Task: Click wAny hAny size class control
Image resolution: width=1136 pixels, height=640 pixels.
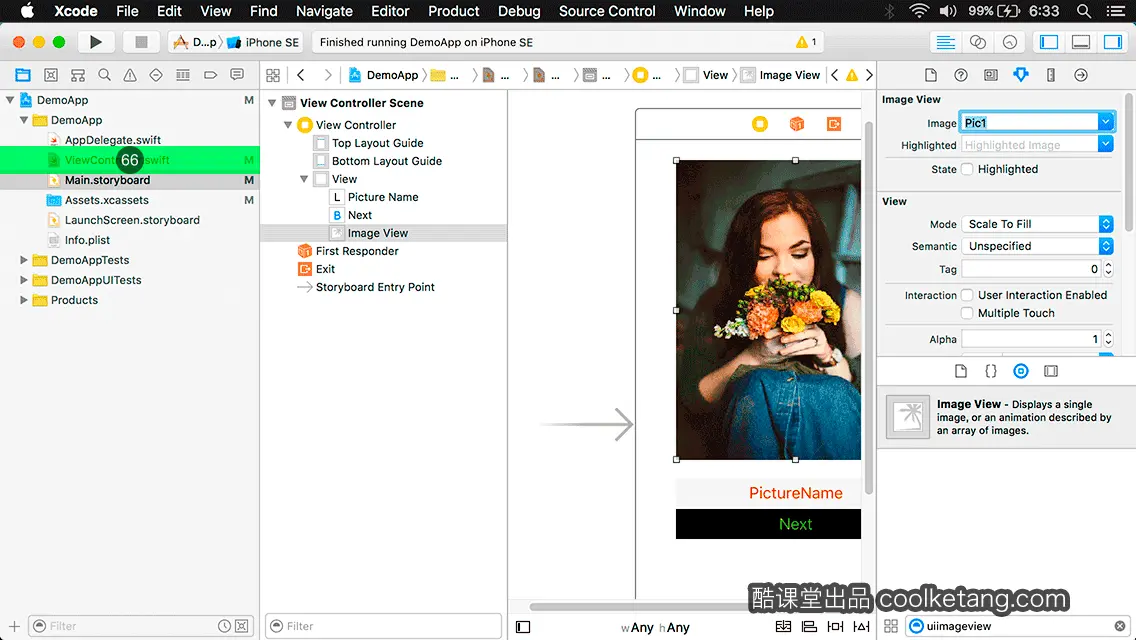Action: (x=655, y=627)
